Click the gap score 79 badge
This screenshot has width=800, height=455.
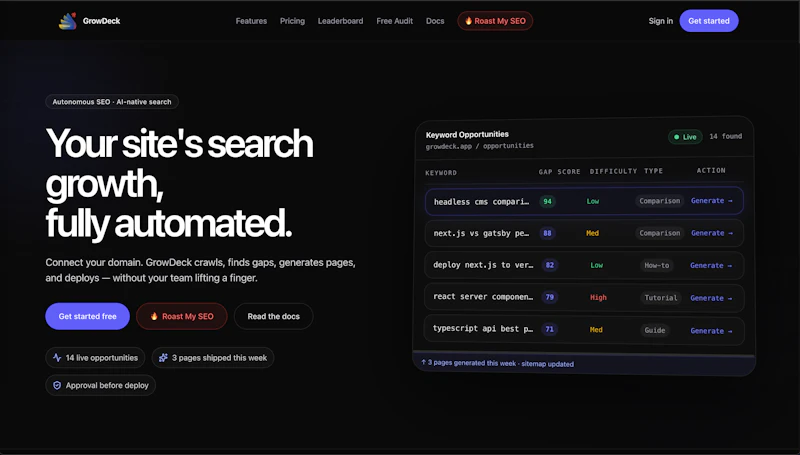coord(549,297)
